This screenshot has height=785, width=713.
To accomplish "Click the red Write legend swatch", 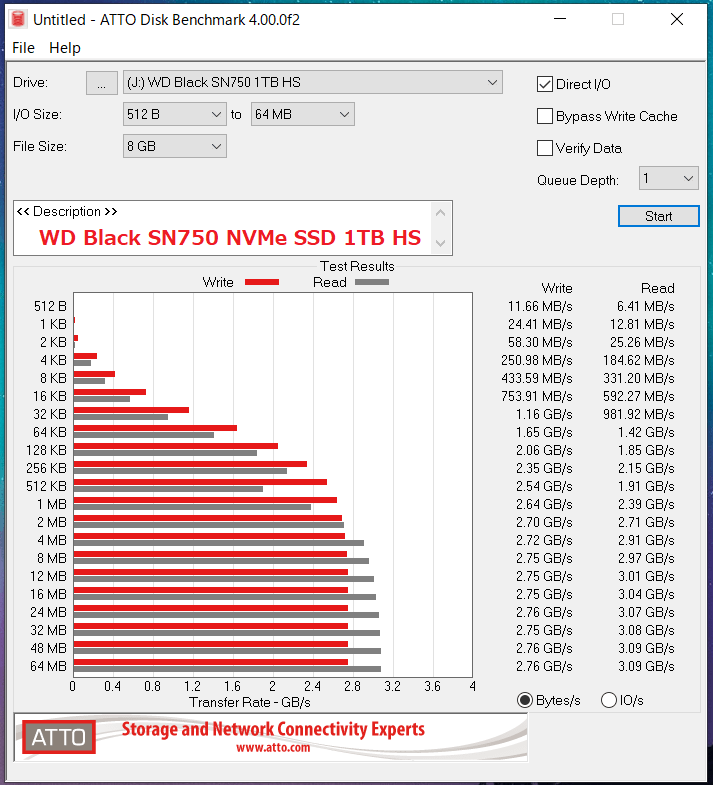I will [262, 282].
